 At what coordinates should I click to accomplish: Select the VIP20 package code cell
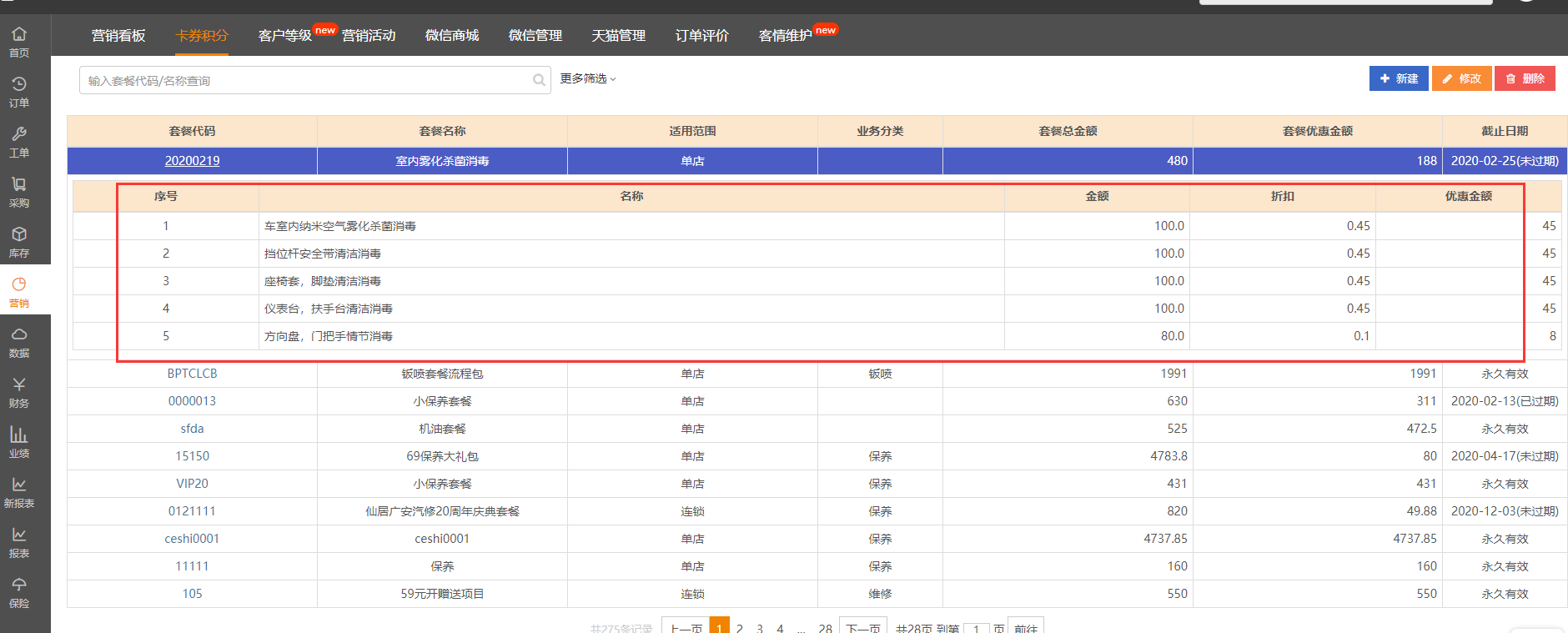click(x=192, y=484)
